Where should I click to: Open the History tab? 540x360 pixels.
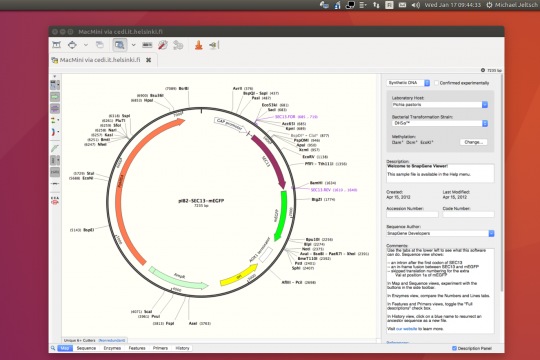coord(182,348)
